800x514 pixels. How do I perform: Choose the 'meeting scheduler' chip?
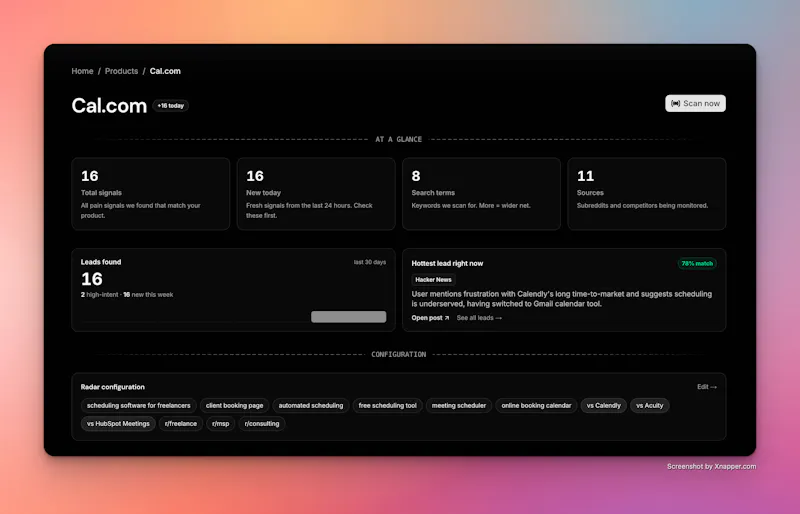click(459, 405)
